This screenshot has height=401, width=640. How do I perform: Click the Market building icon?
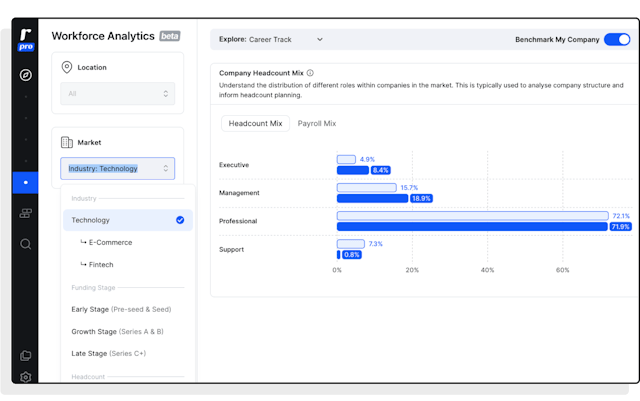67,143
